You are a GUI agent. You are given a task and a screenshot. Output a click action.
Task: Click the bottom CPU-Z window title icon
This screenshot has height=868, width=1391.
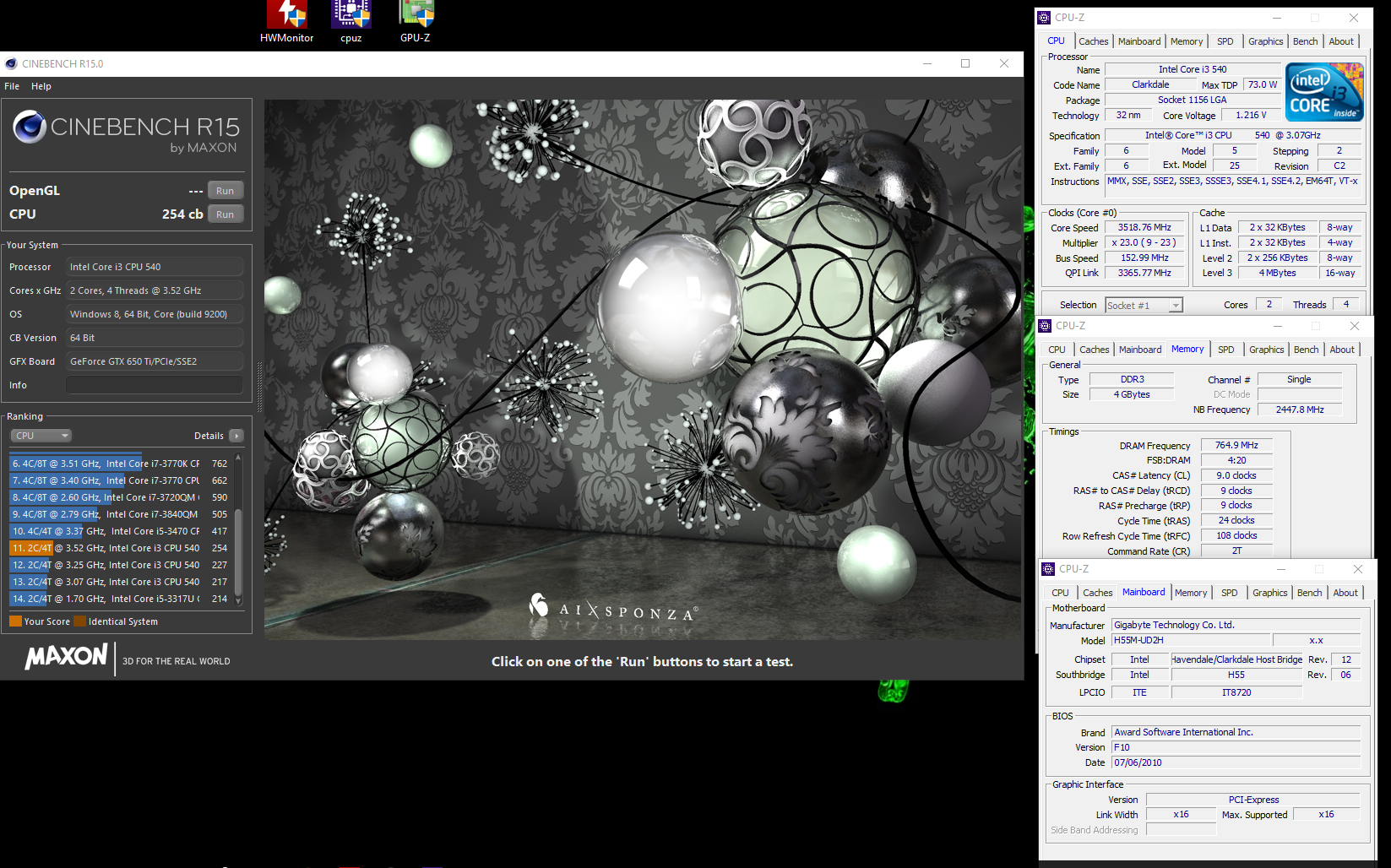(1048, 569)
